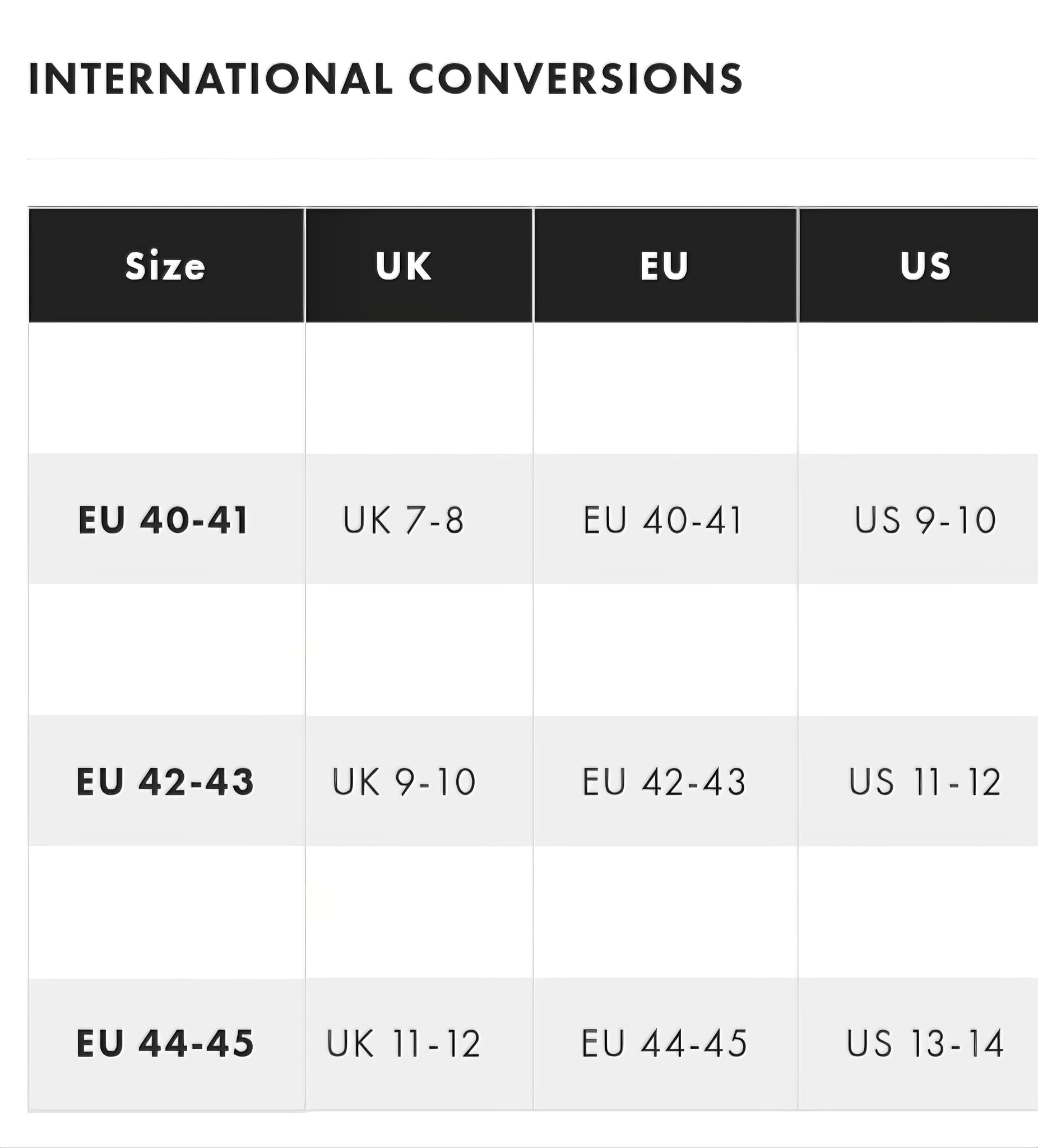Click EU 42-43 in the EU column

[x=664, y=781]
